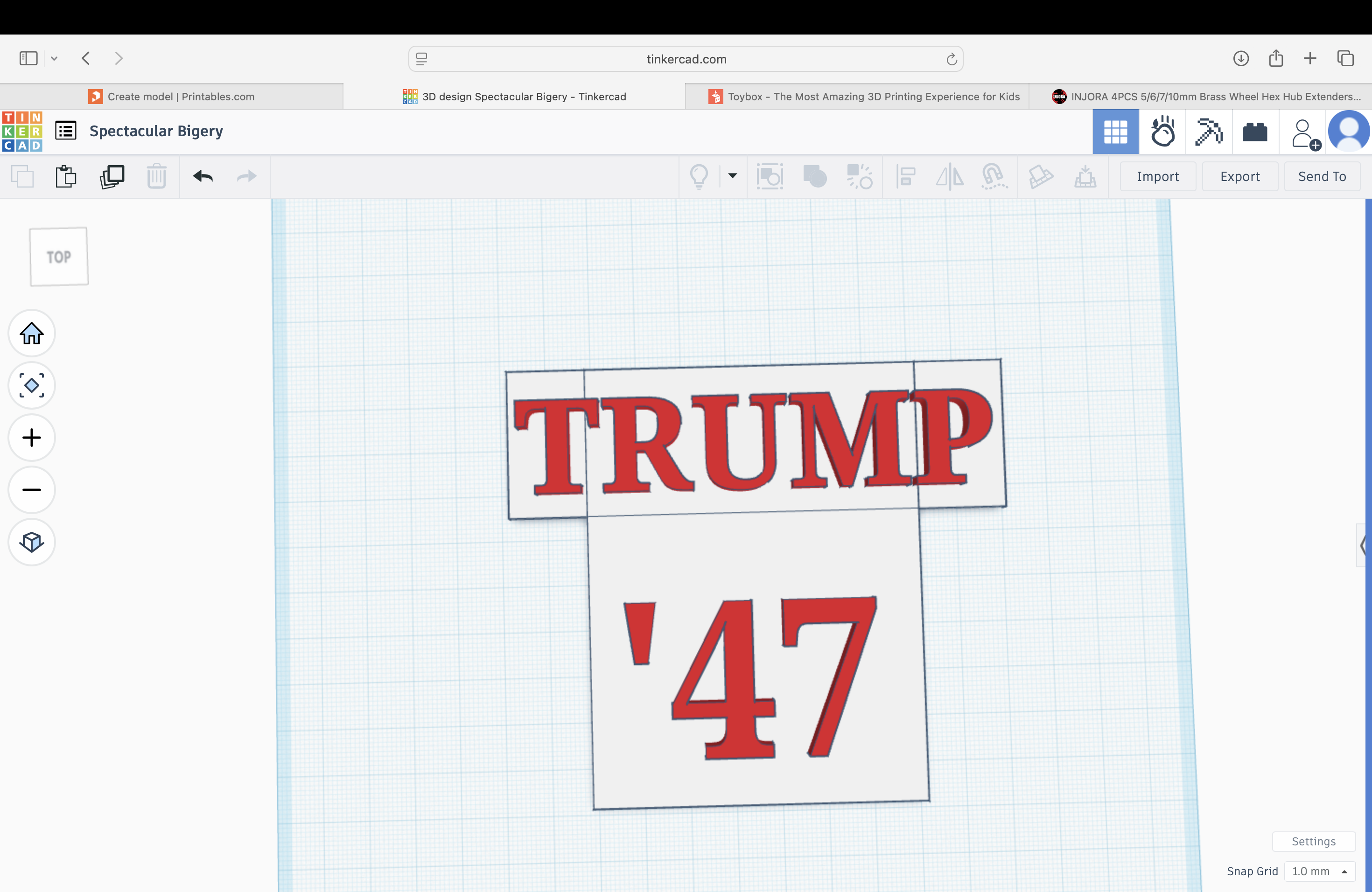
Task: Open the Bricks mode icon
Action: point(1255,132)
